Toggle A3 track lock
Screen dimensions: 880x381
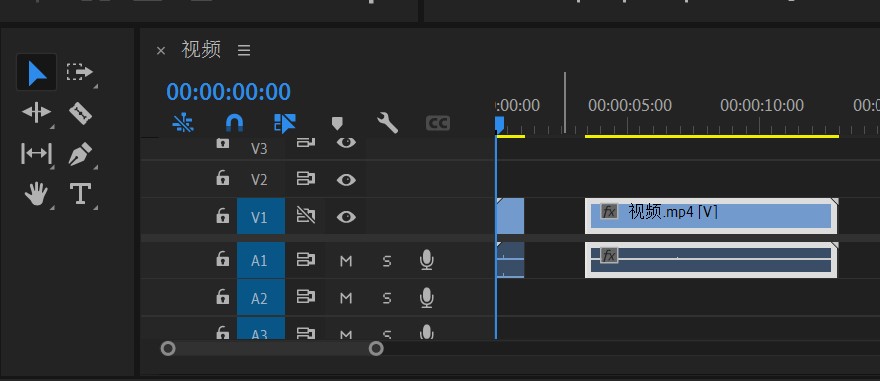tap(223, 332)
